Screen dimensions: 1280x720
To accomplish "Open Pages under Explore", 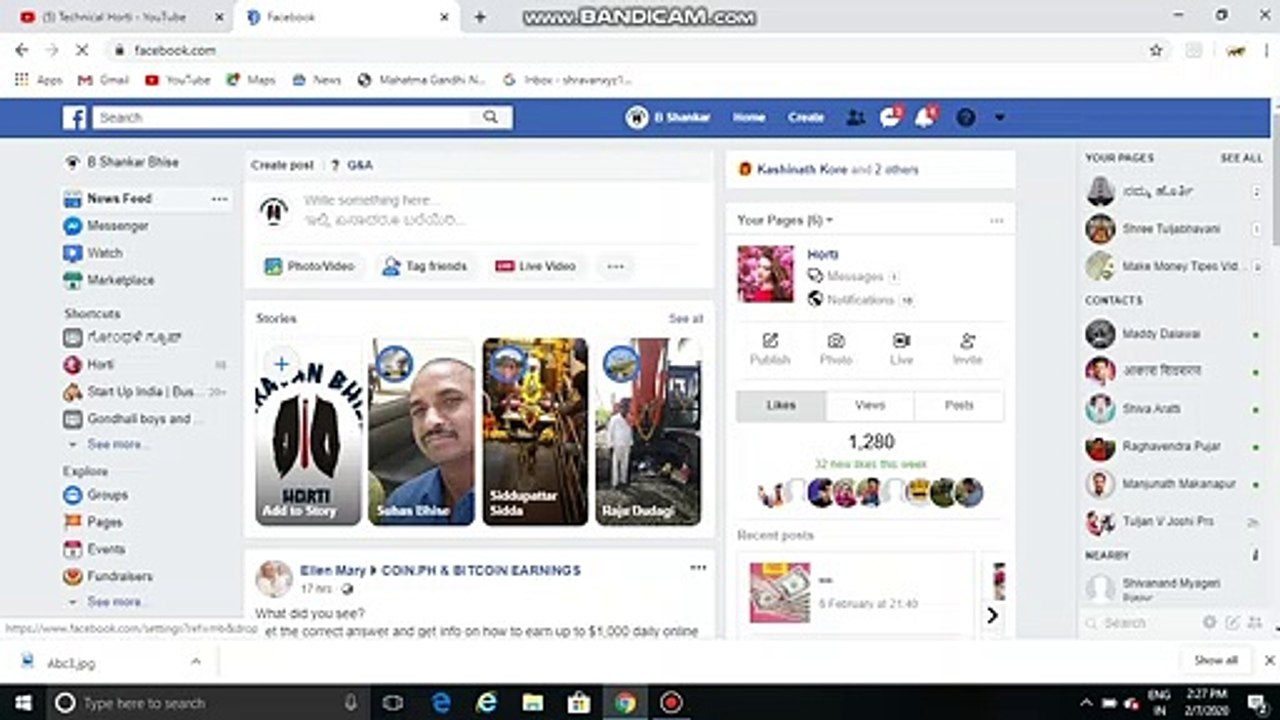I will click(x=93, y=521).
